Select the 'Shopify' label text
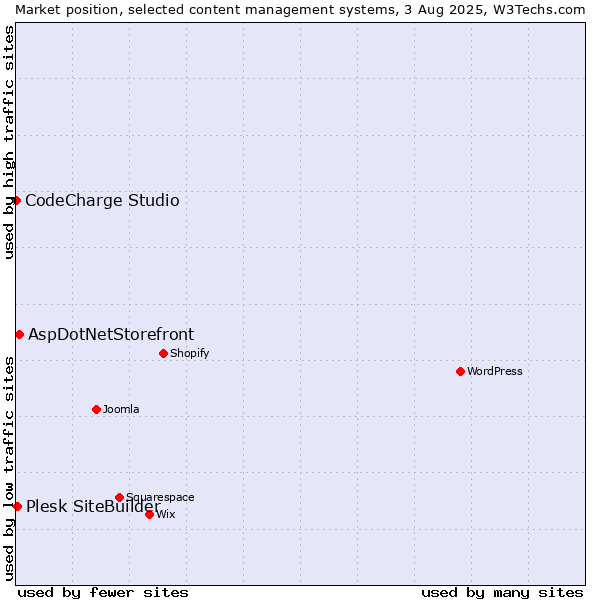Viewport: 600px width, 600px height. click(189, 353)
